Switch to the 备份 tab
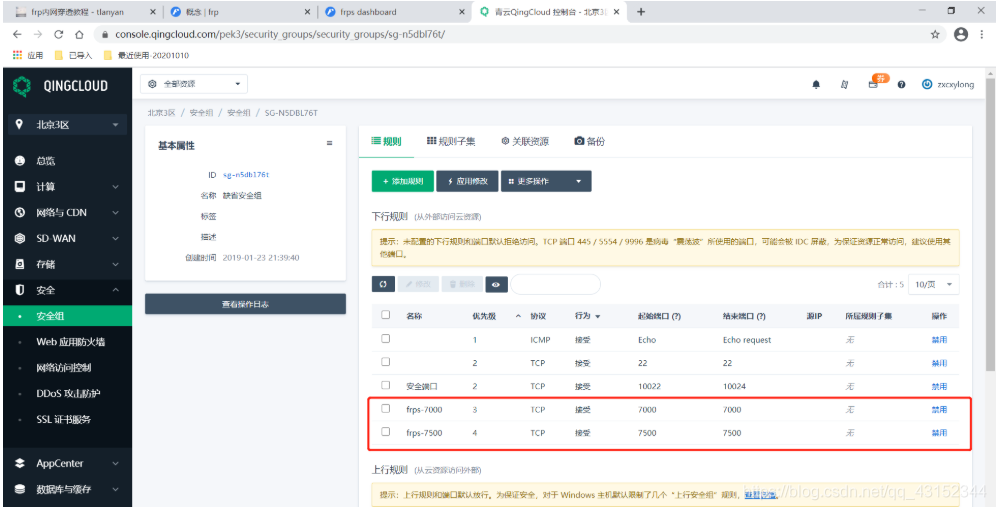Viewport: 996px width, 510px height. tap(589, 142)
